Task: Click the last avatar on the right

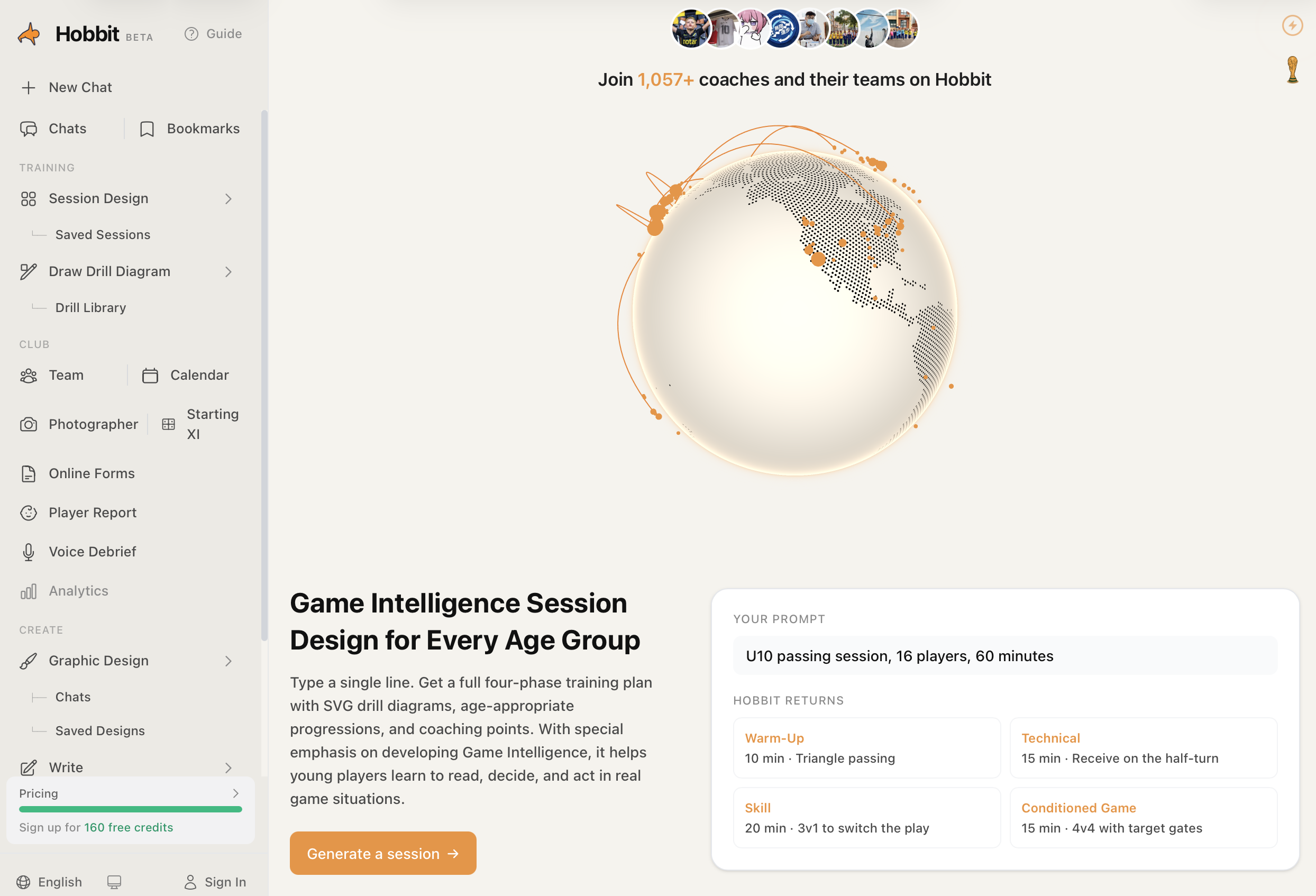Action: (899, 29)
